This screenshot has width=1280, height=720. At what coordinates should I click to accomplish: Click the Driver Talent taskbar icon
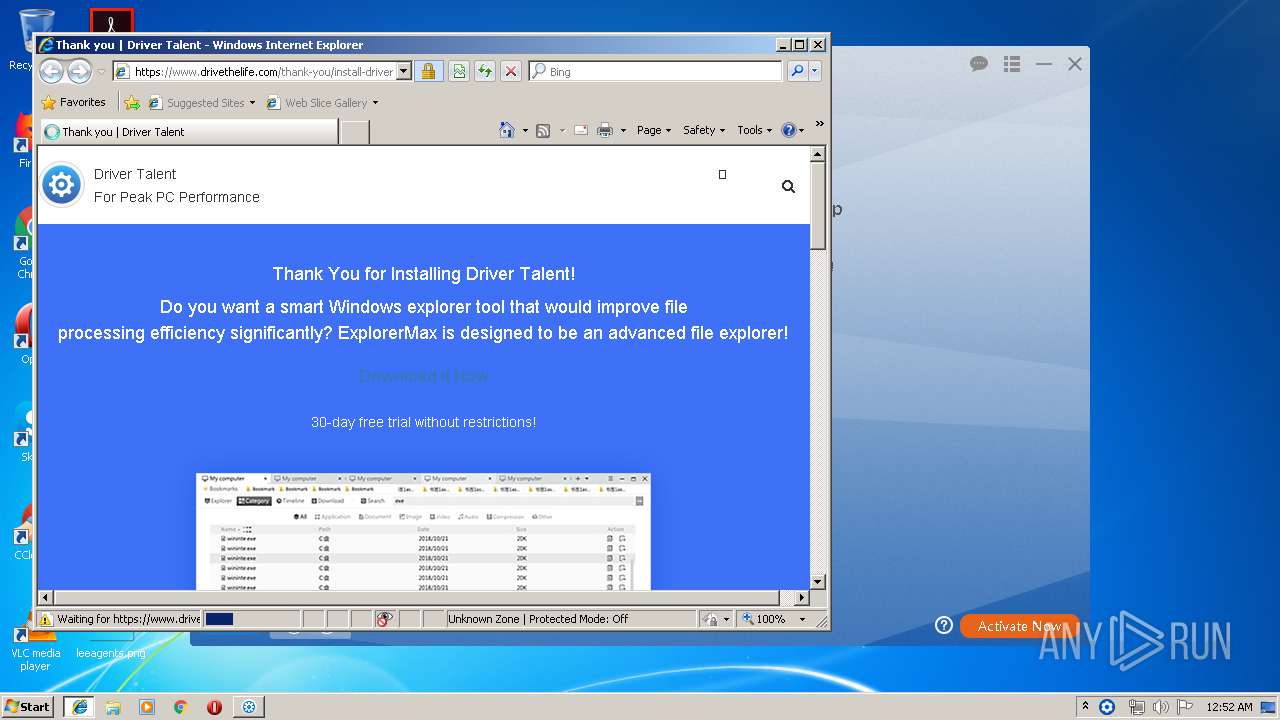pyautogui.click(x=249, y=707)
